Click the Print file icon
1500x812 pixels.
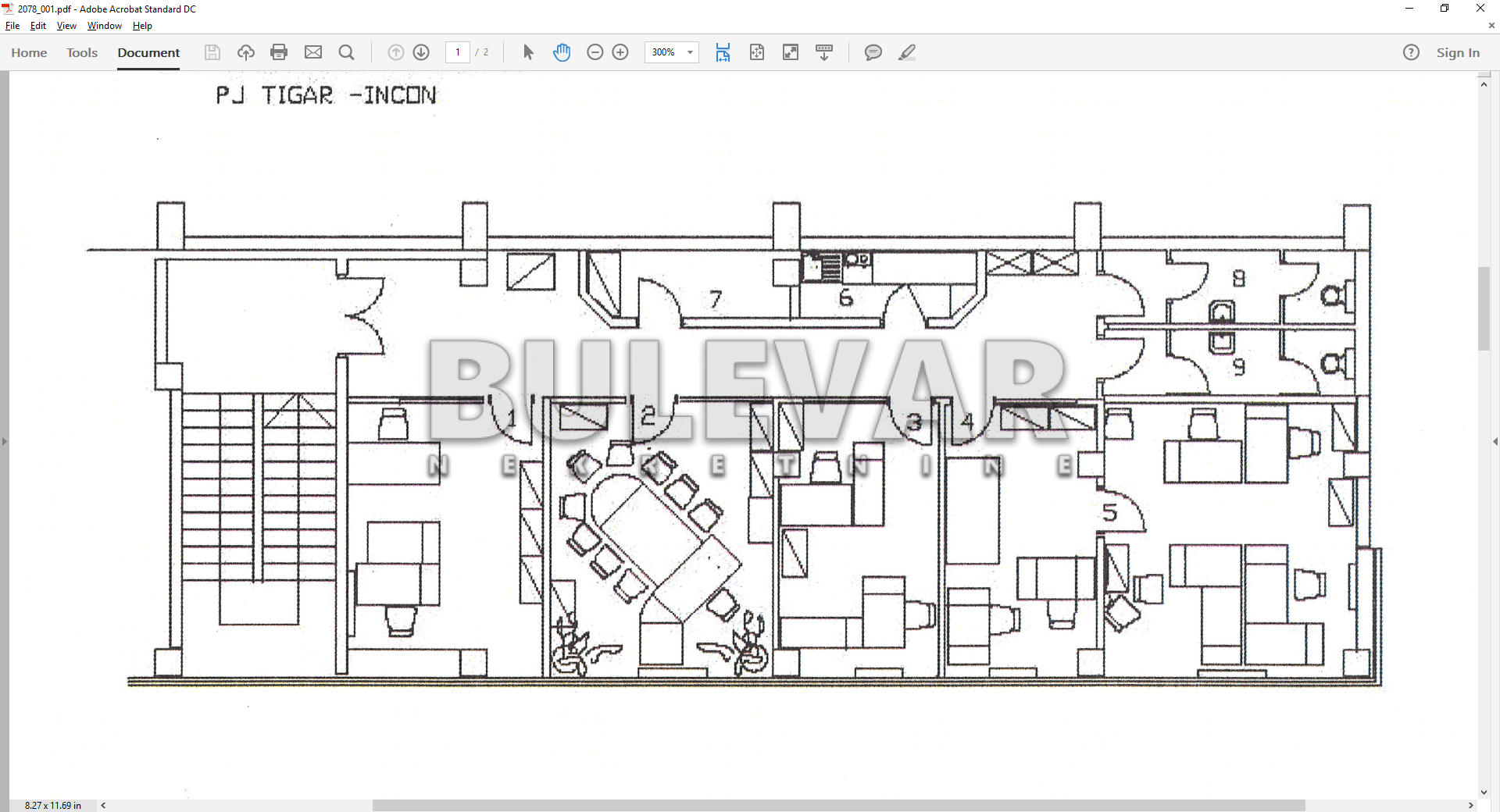coord(279,52)
